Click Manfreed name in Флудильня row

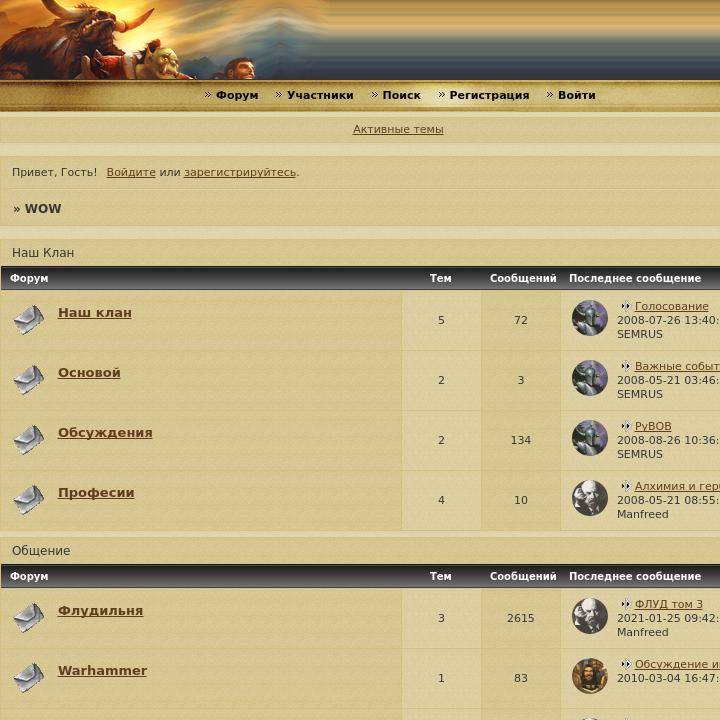[642, 632]
